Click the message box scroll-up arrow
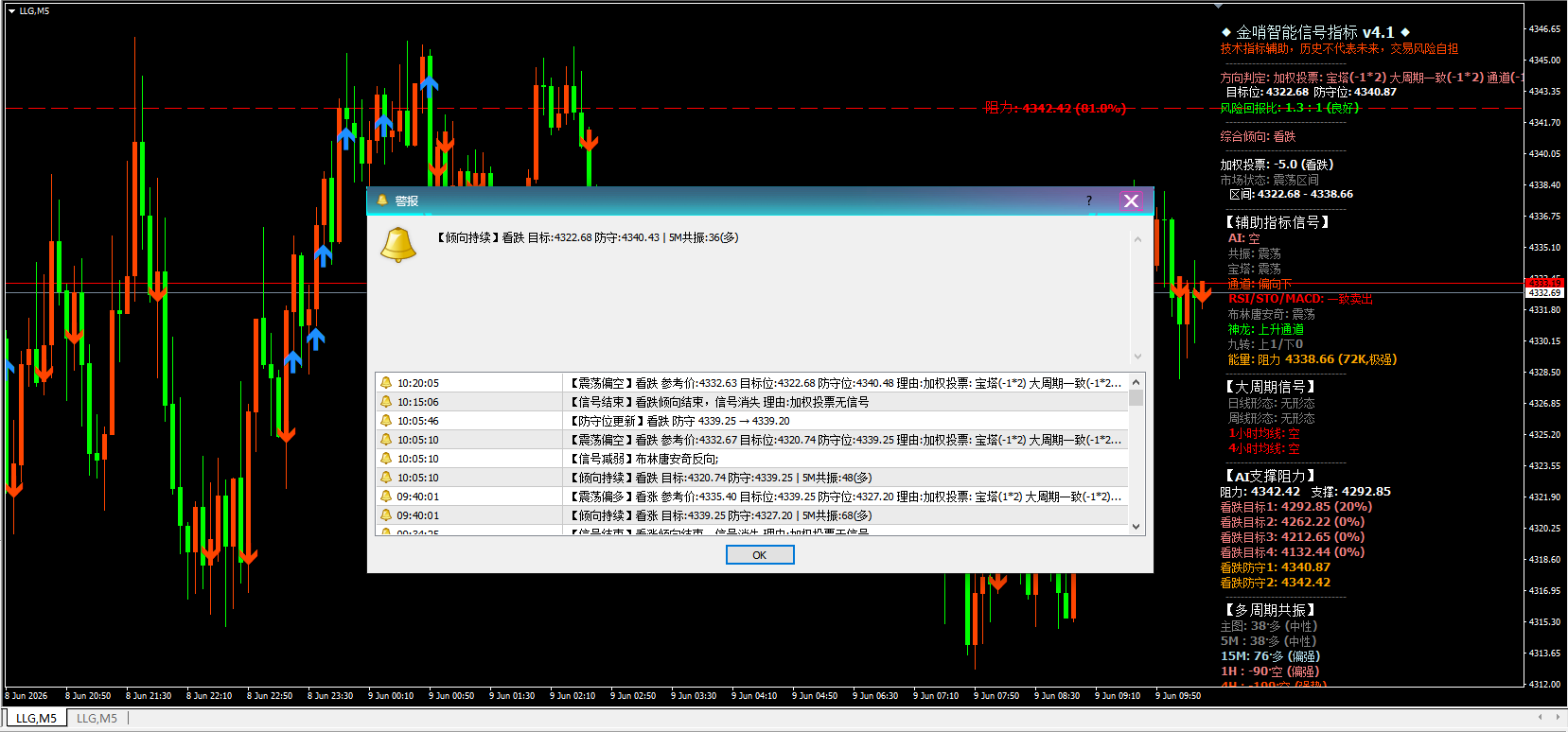The width and height of the screenshot is (1568, 732). pyautogui.click(x=1137, y=239)
